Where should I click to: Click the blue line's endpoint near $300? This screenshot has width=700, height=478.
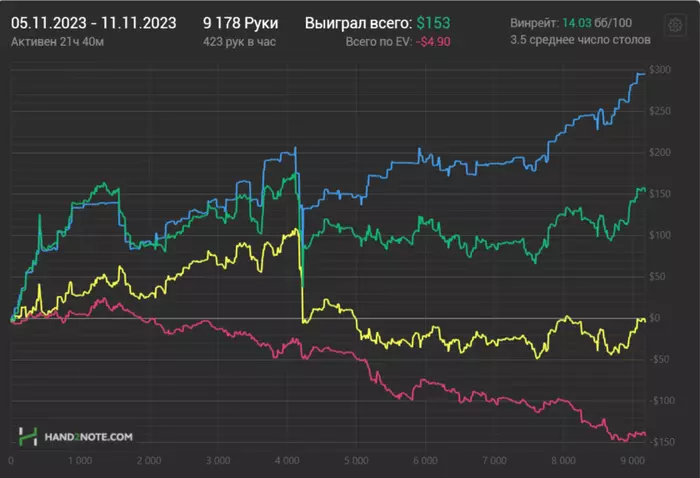click(644, 74)
